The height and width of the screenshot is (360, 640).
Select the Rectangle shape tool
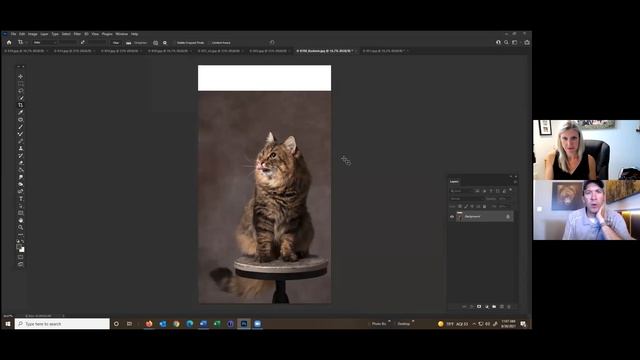(20, 213)
